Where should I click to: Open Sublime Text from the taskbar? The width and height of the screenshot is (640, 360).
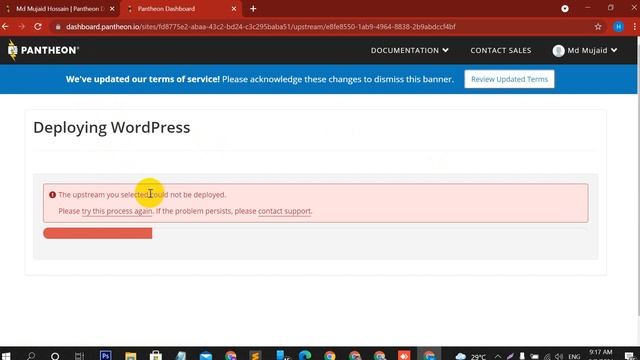pos(256,356)
